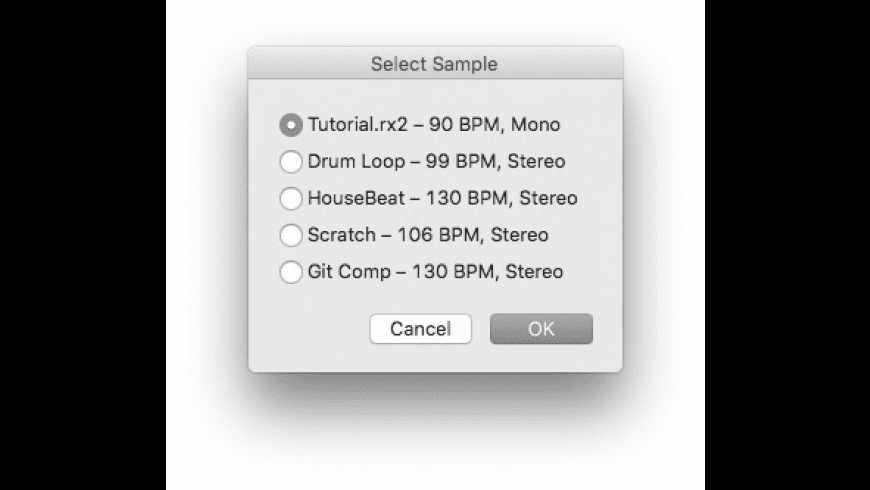The image size is (870, 490).
Task: Choose the Git Comp radio button
Action: click(290, 271)
